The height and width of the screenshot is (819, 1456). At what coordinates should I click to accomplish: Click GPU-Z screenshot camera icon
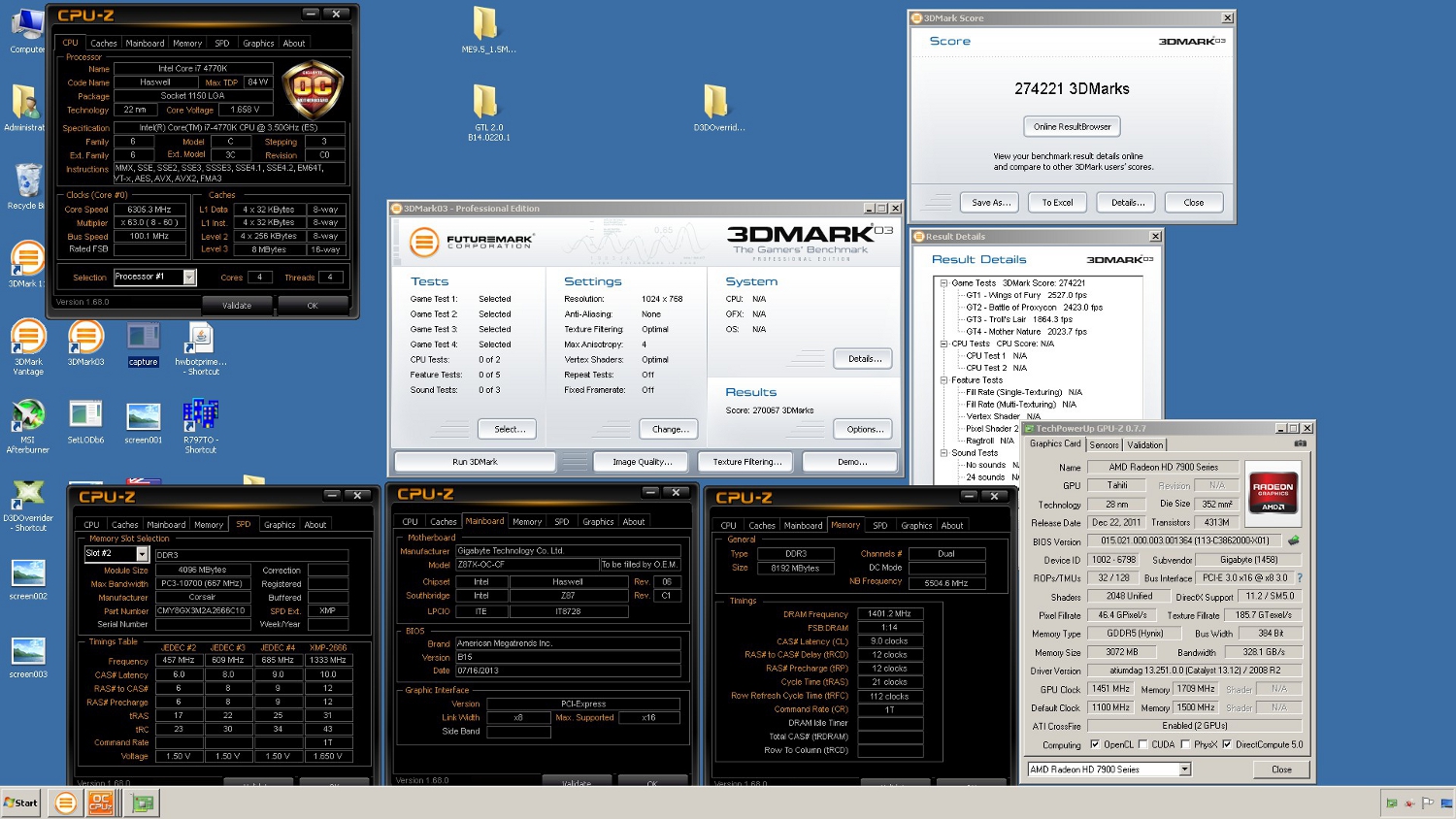(1300, 443)
